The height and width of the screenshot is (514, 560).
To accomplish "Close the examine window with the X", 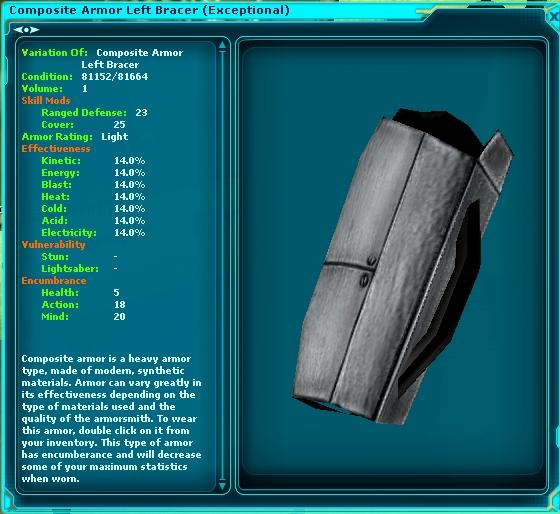I will click(x=554, y=16).
